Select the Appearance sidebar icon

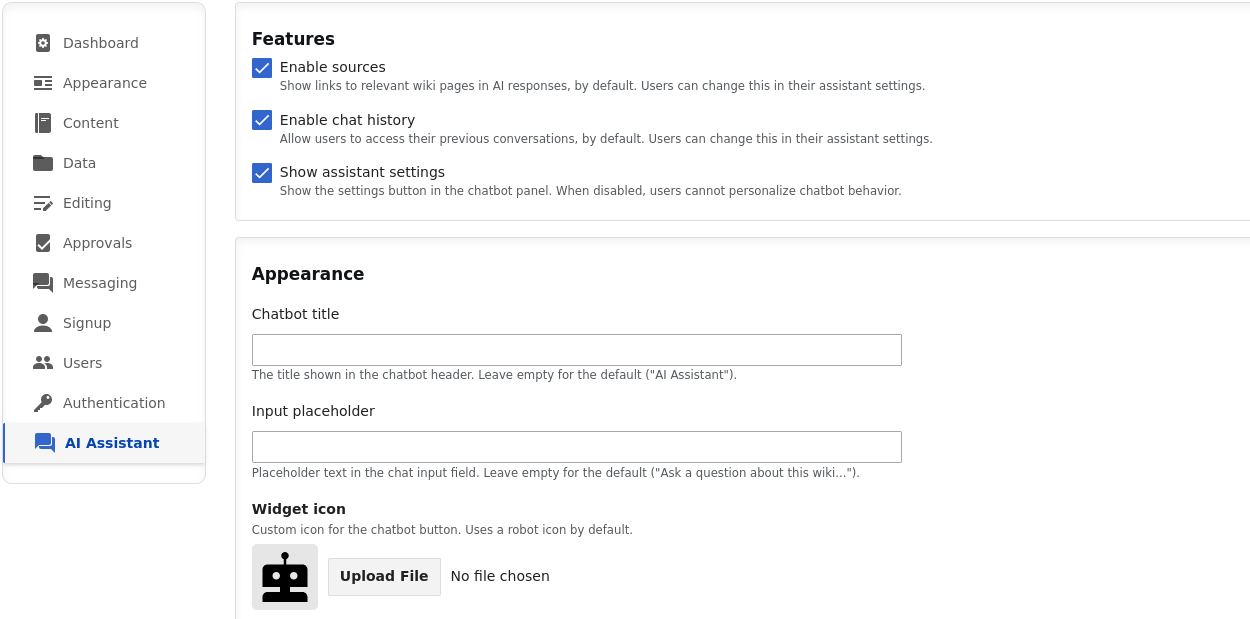(x=42, y=83)
